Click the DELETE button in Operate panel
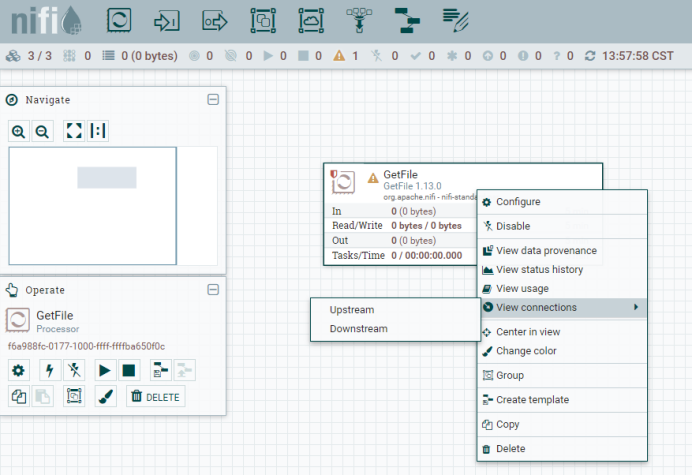Viewport: 692px width, 475px height. 156,396
